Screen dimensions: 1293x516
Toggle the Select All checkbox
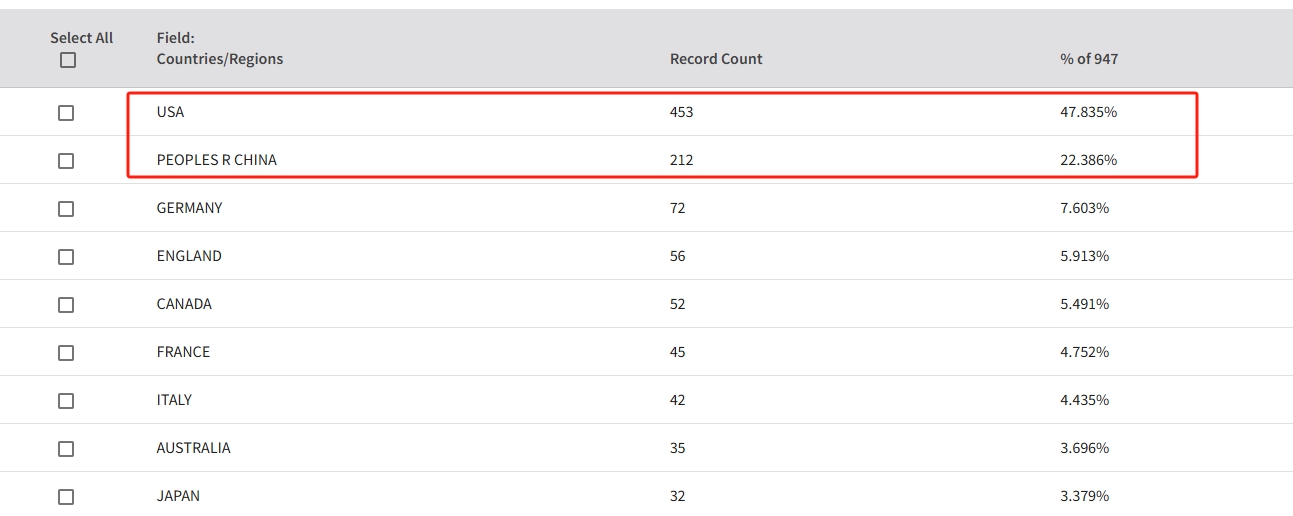(68, 60)
